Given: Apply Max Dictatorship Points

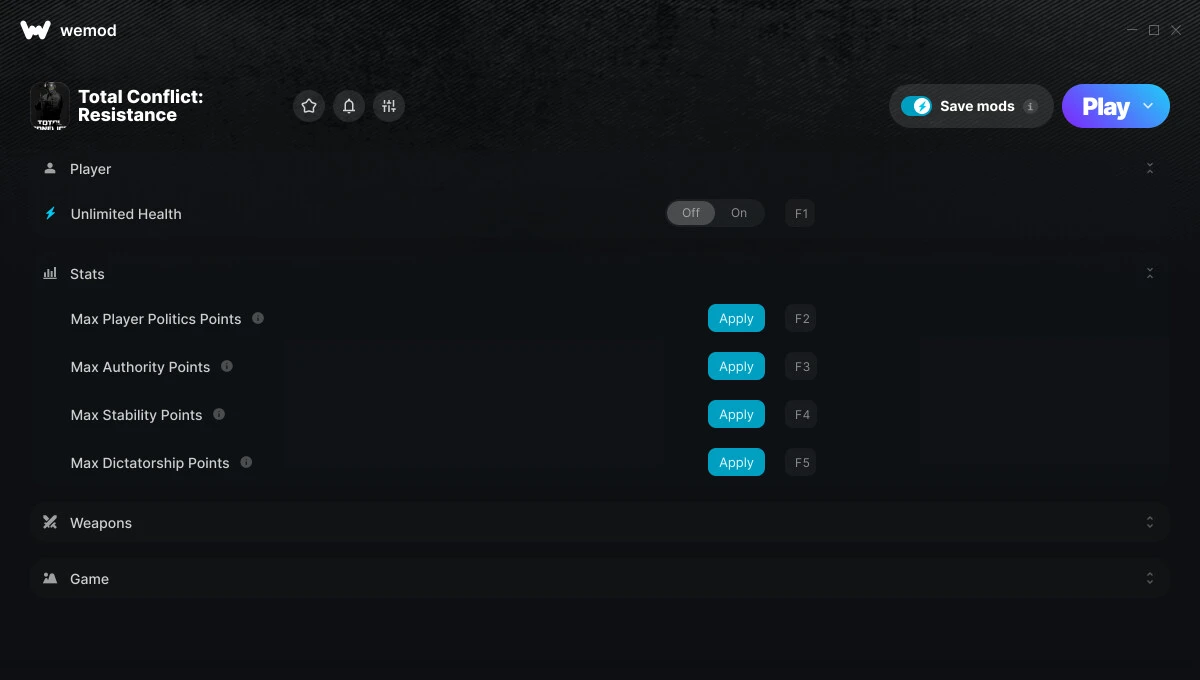Looking at the screenshot, I should pos(736,462).
